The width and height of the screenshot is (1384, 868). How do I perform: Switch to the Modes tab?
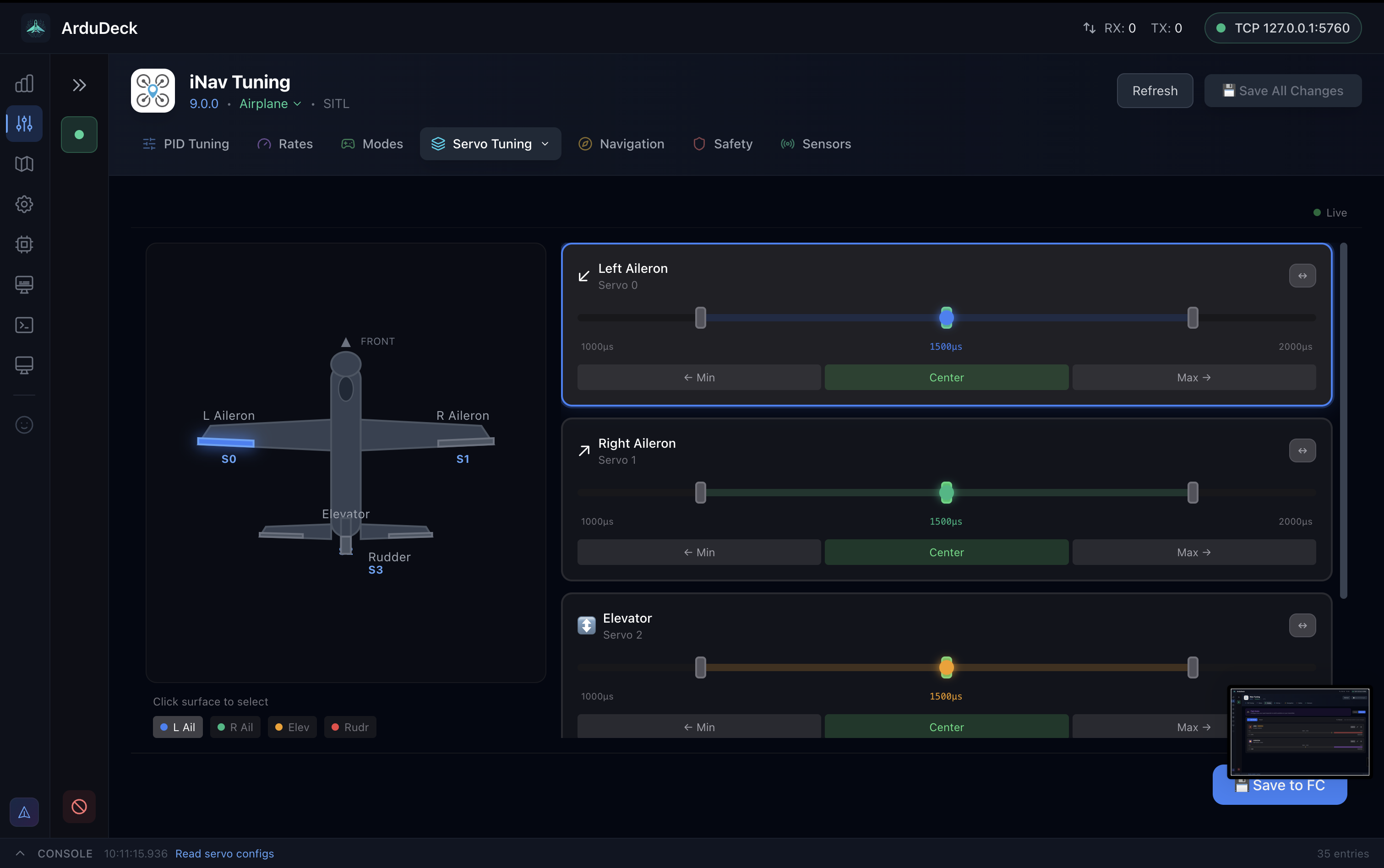[372, 143]
